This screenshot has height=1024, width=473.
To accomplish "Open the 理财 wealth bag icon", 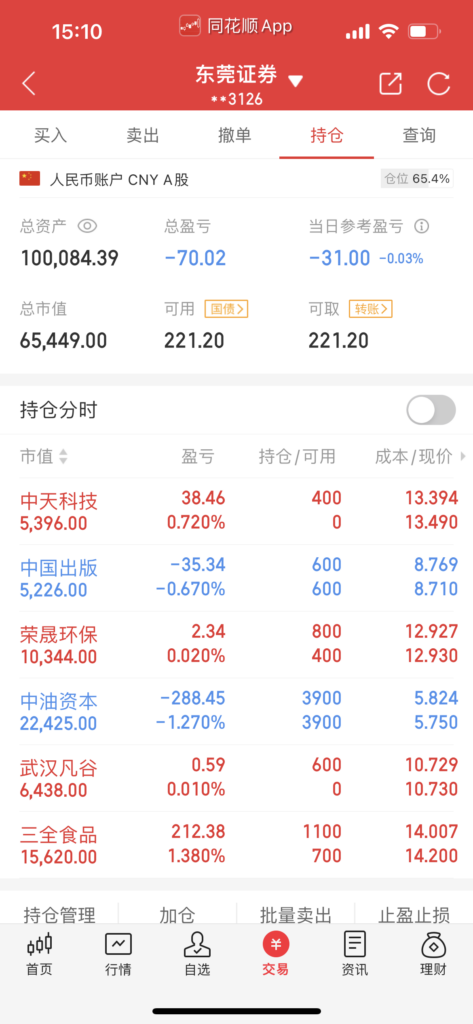I will click(434, 944).
